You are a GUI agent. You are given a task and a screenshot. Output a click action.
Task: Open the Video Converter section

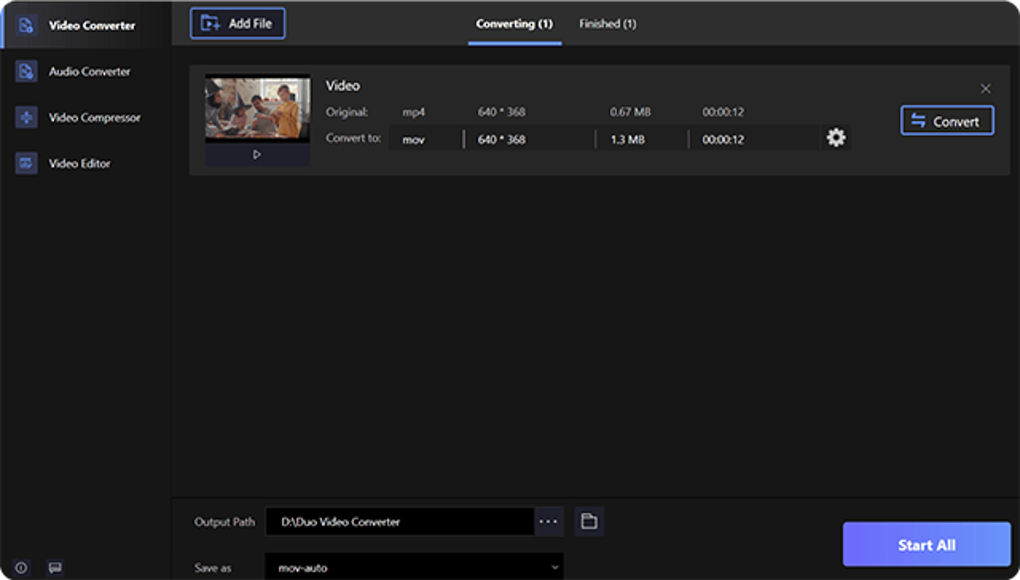(x=86, y=25)
